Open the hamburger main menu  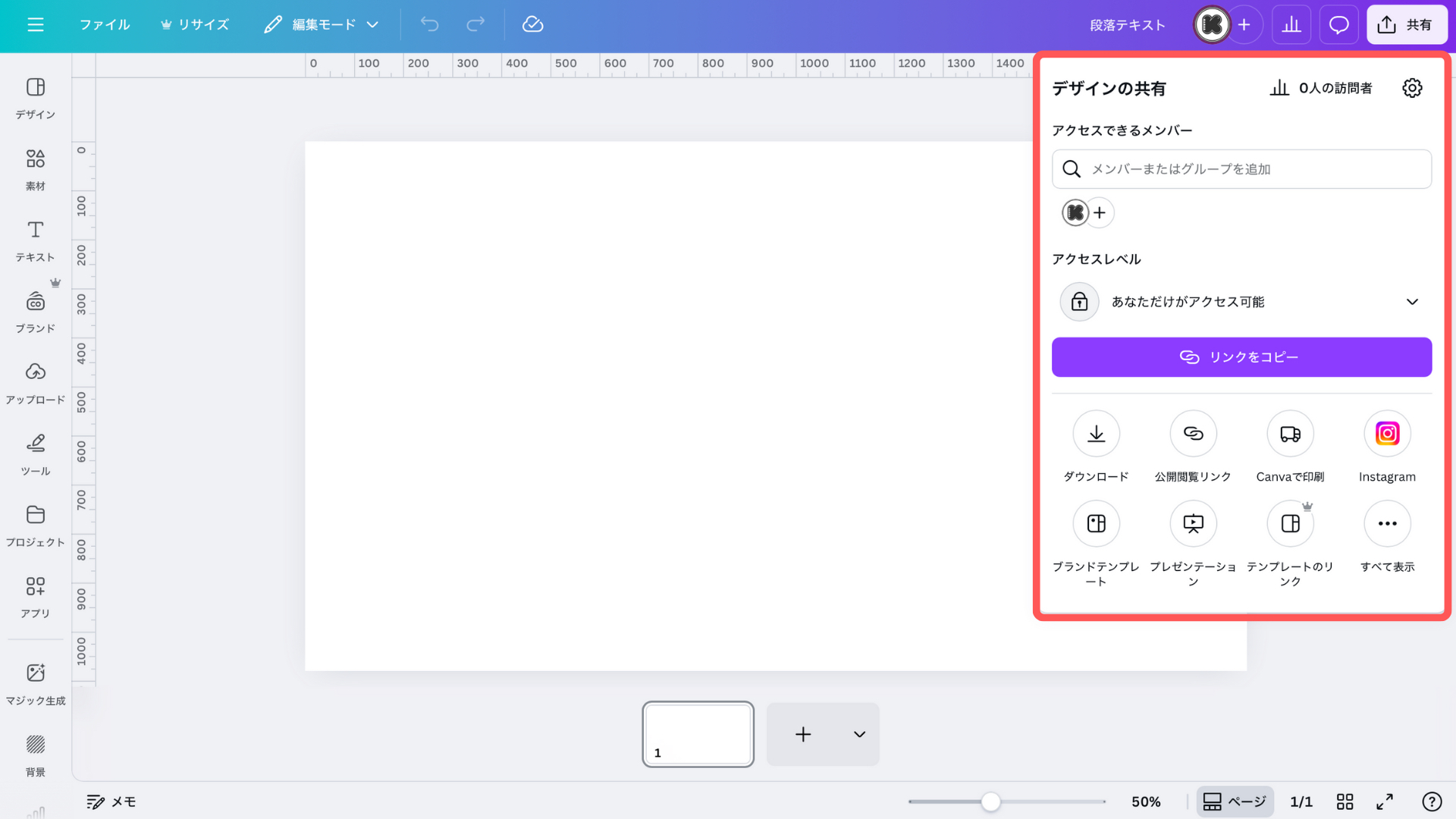[x=36, y=25]
